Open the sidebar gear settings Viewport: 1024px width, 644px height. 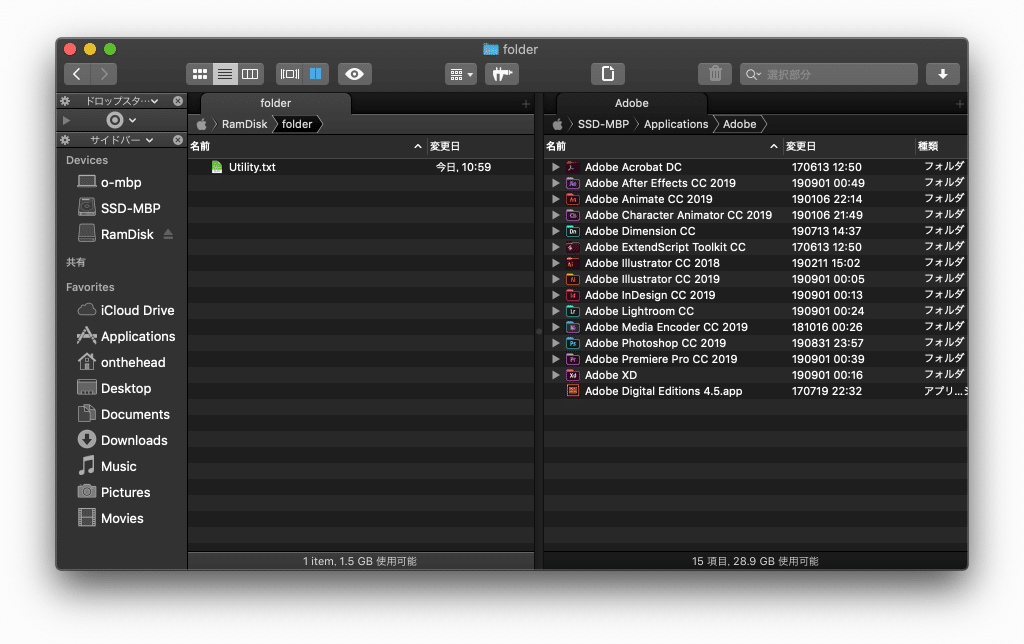65,140
